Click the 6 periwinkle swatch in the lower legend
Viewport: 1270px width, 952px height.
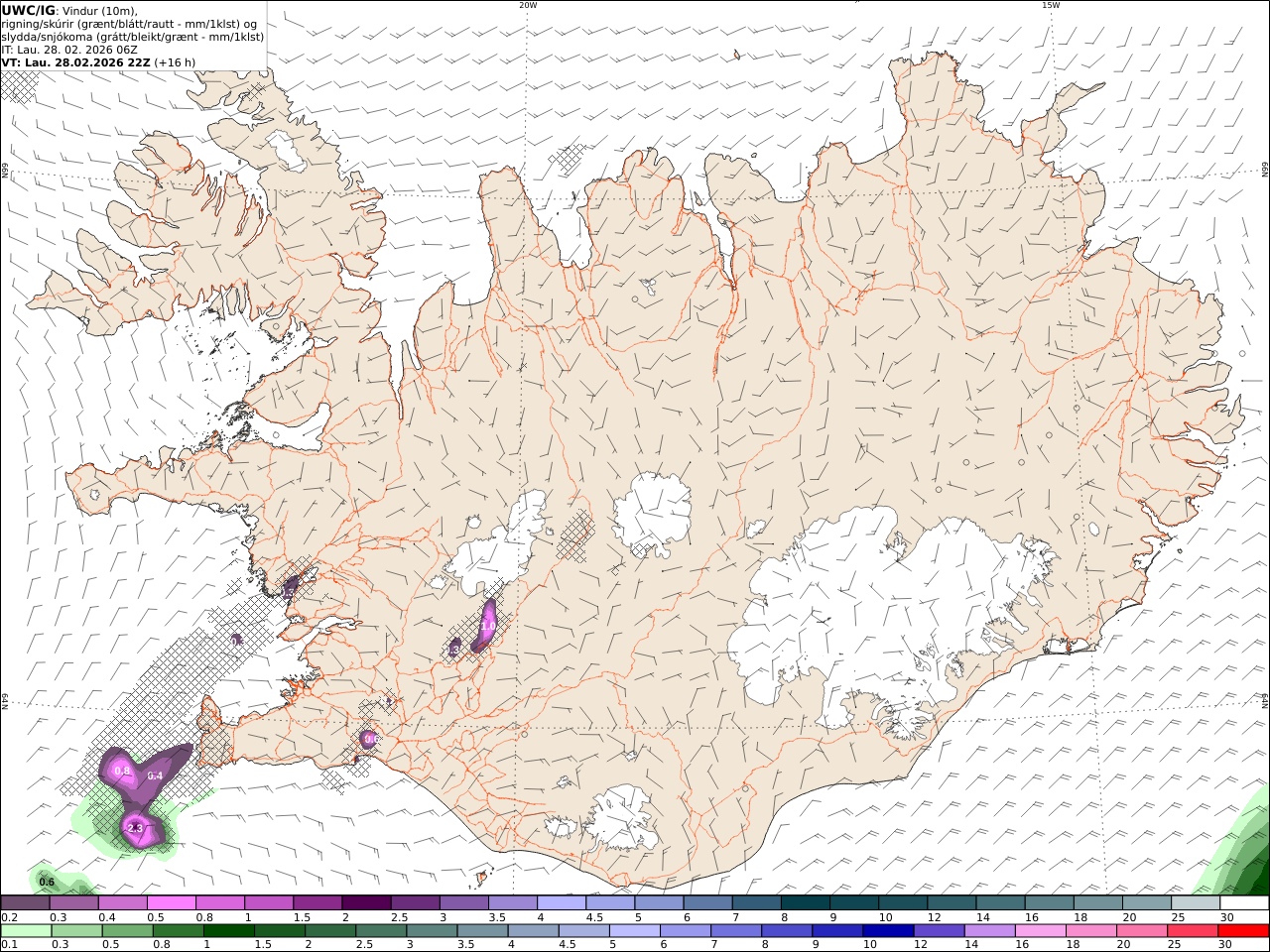coord(686,931)
